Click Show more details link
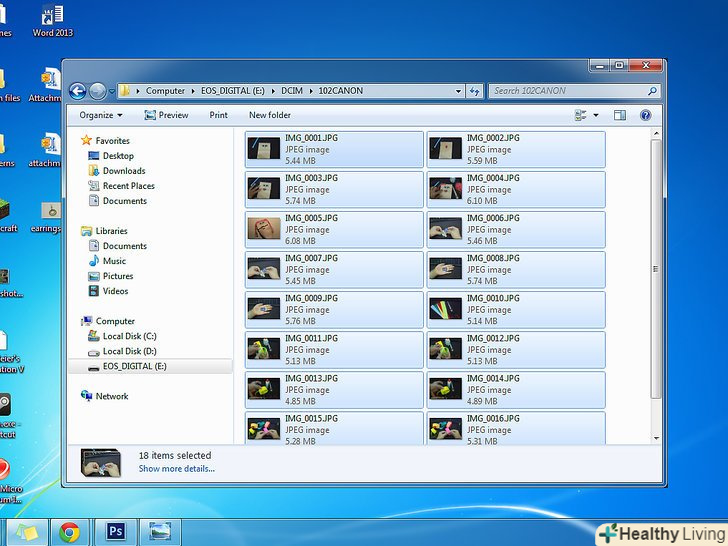Image resolution: width=728 pixels, height=546 pixels. coord(176,468)
